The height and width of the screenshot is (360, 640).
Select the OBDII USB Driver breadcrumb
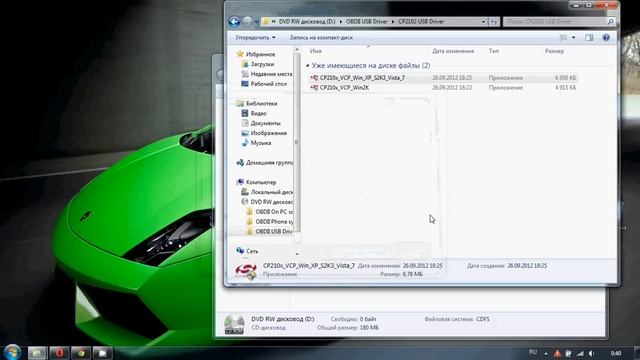point(367,22)
